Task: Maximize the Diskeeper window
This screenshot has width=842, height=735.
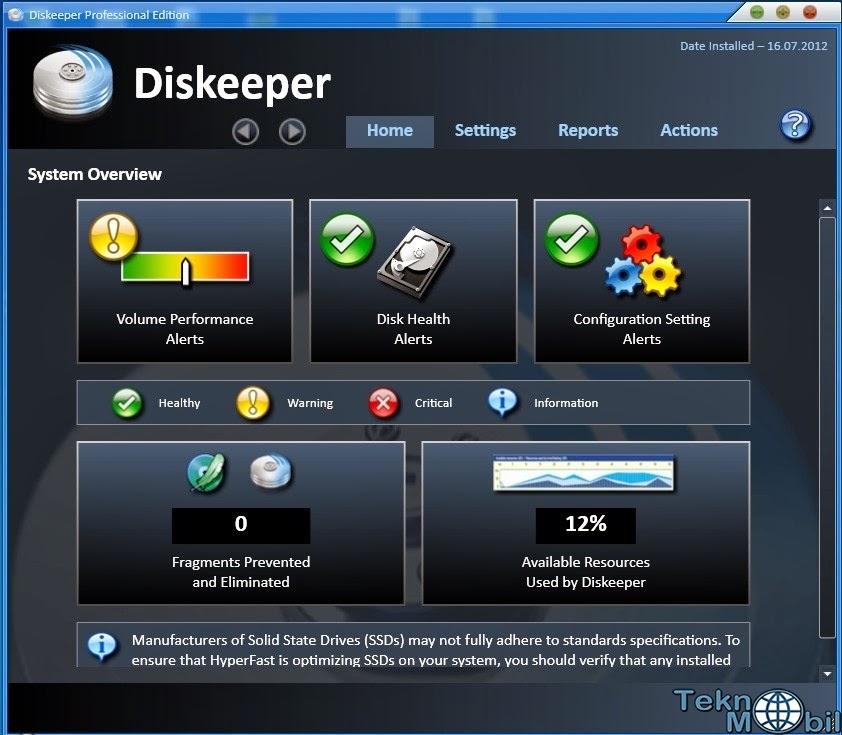Action: pyautogui.click(x=783, y=12)
